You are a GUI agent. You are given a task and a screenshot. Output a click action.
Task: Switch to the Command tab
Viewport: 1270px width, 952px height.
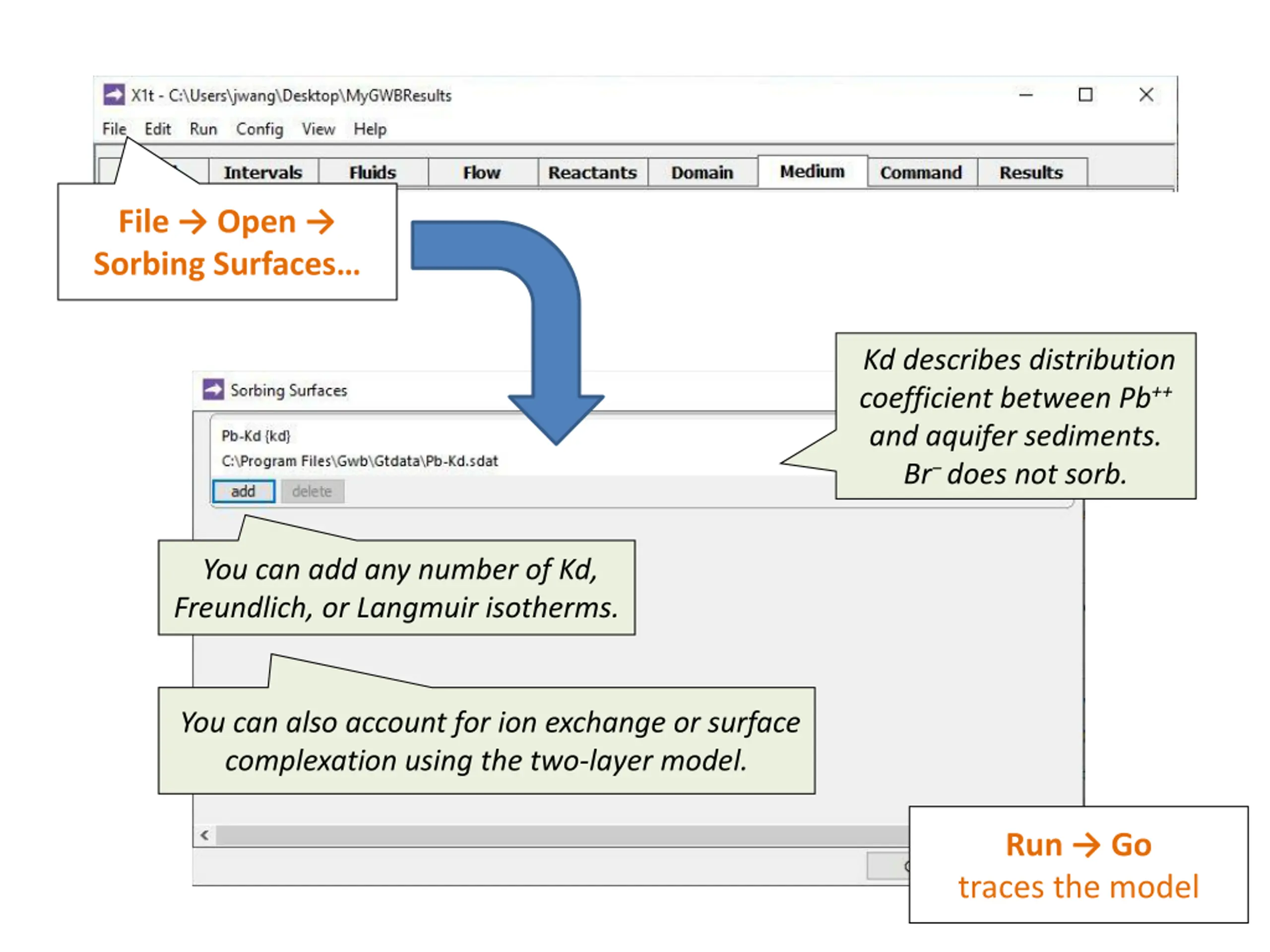tap(922, 173)
